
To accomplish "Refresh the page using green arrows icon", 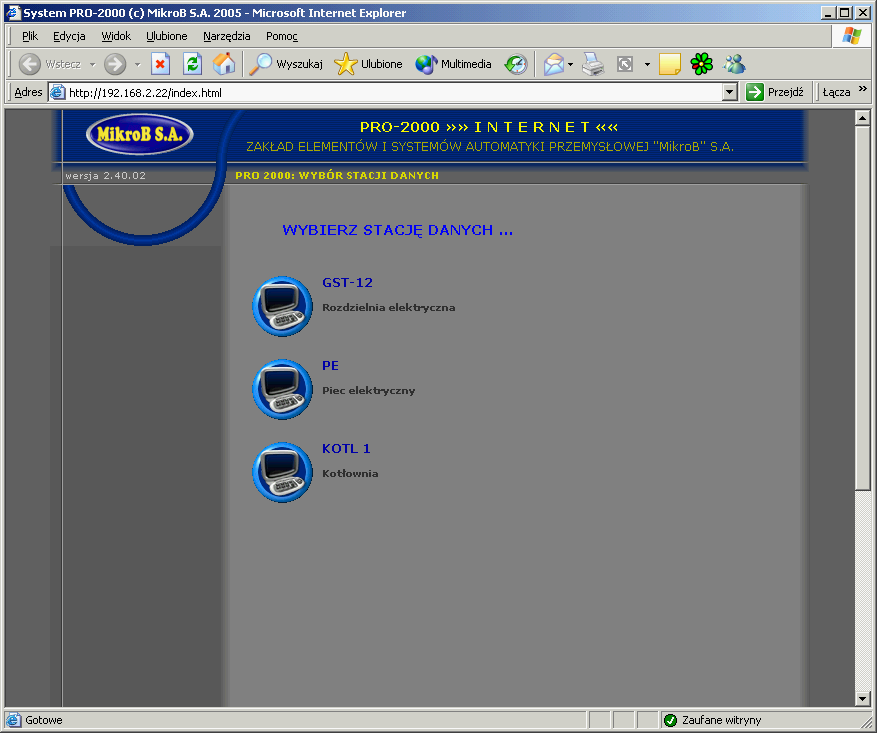I will tap(192, 64).
